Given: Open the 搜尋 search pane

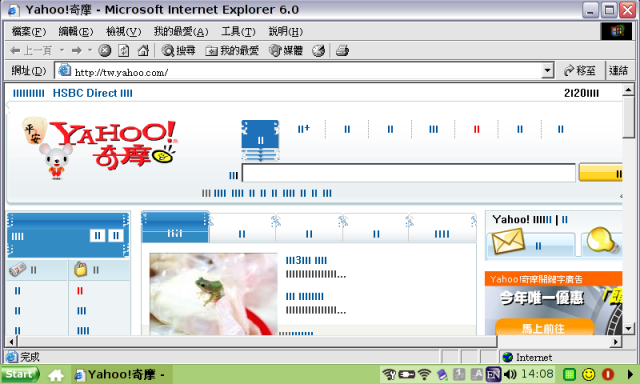Looking at the screenshot, I should [178, 51].
